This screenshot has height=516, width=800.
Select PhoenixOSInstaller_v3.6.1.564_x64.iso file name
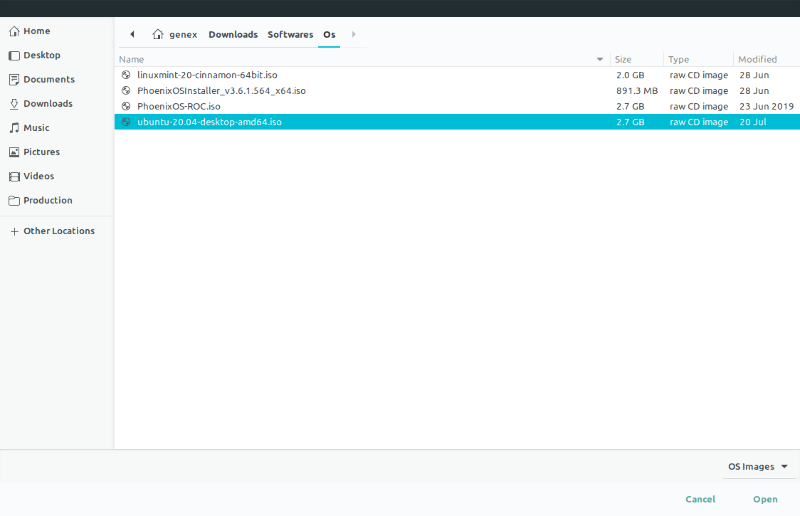click(x=221, y=91)
